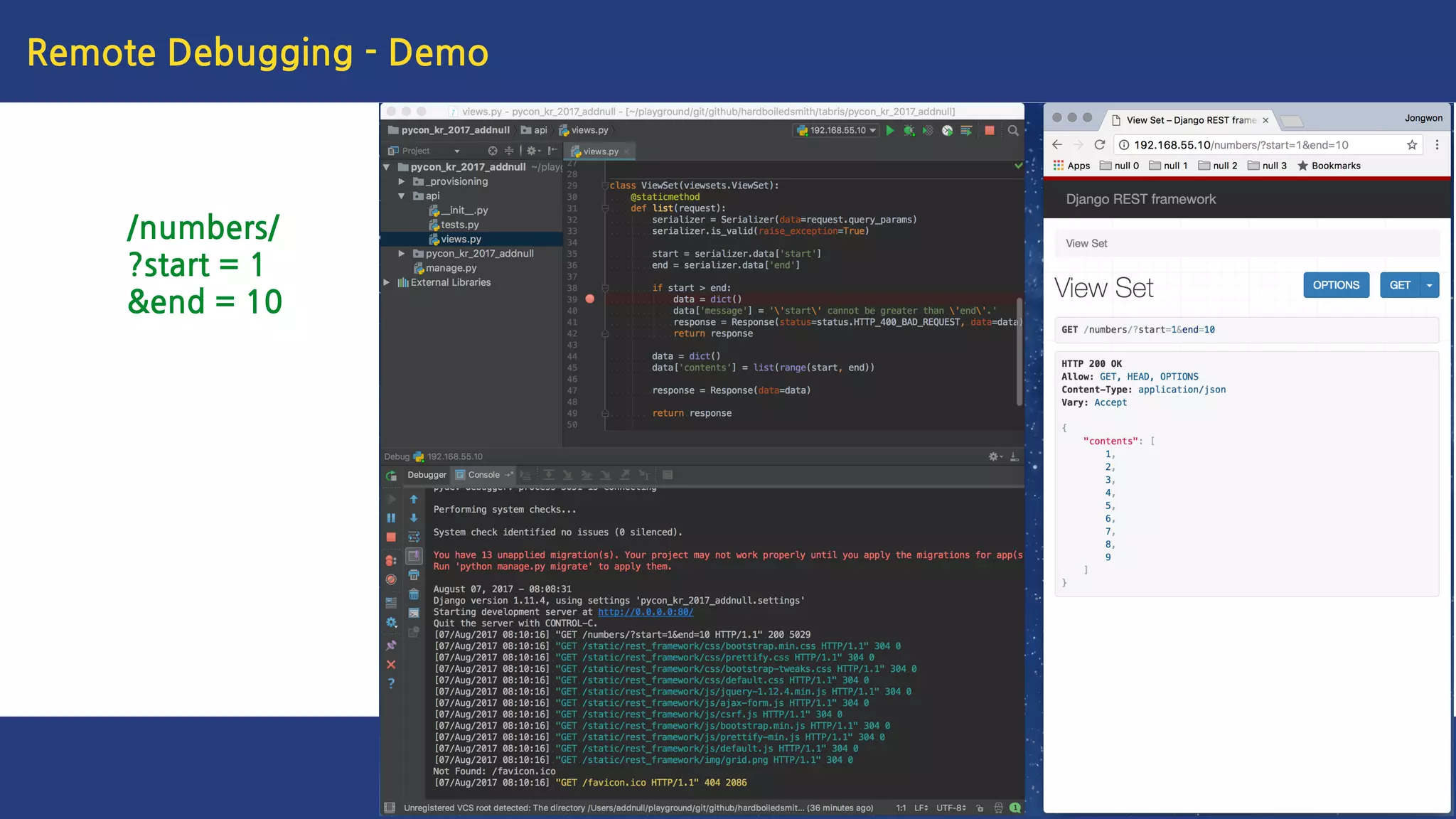Click the up arrow in console gutter
Screen dimensions: 1456x819
(x=414, y=499)
